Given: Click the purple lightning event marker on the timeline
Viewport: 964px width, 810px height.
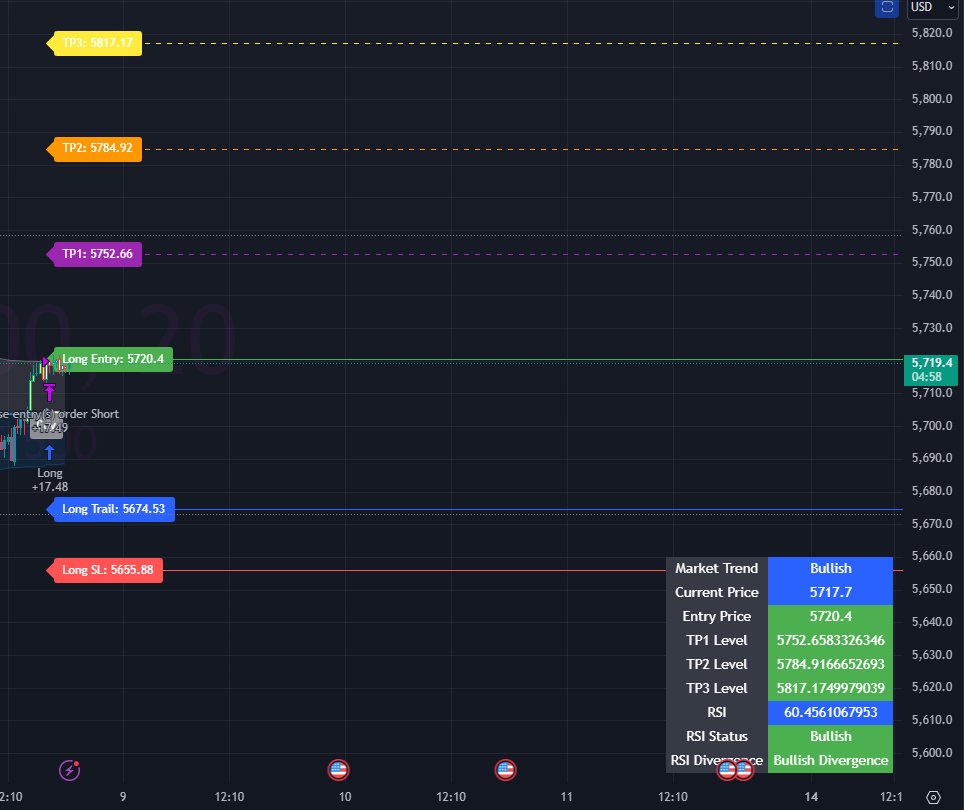Looking at the screenshot, I should [x=68, y=769].
